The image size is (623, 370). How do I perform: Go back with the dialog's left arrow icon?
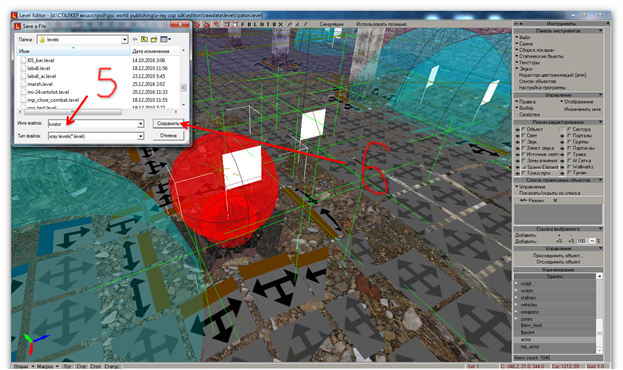135,39
